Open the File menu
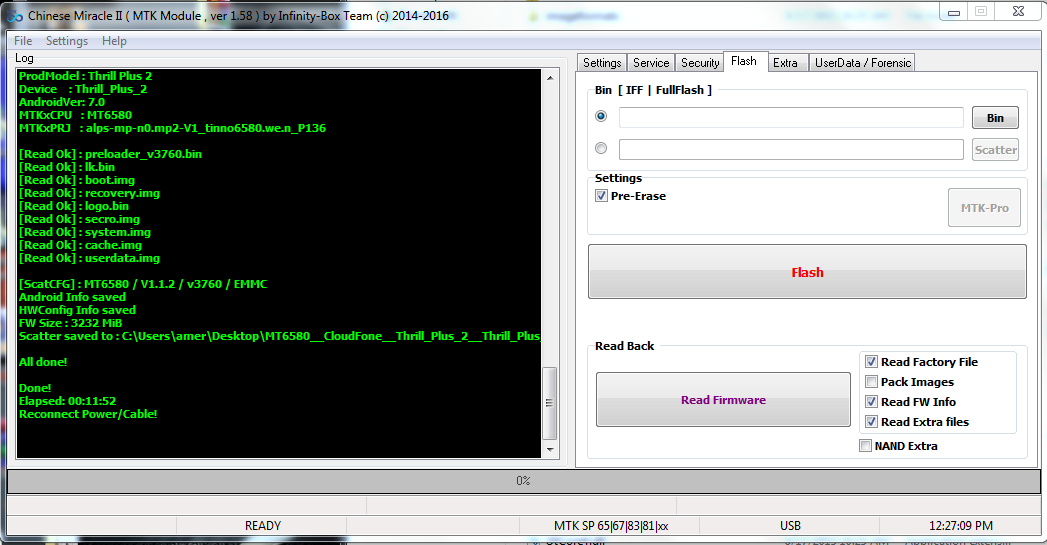The height and width of the screenshot is (545, 1047). tap(23, 41)
